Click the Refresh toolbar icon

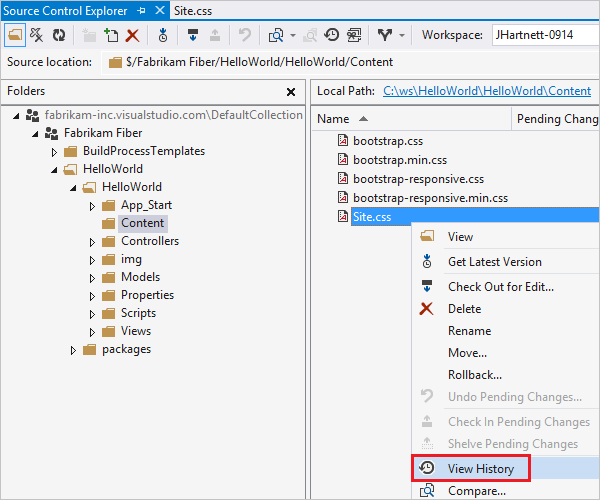59,35
